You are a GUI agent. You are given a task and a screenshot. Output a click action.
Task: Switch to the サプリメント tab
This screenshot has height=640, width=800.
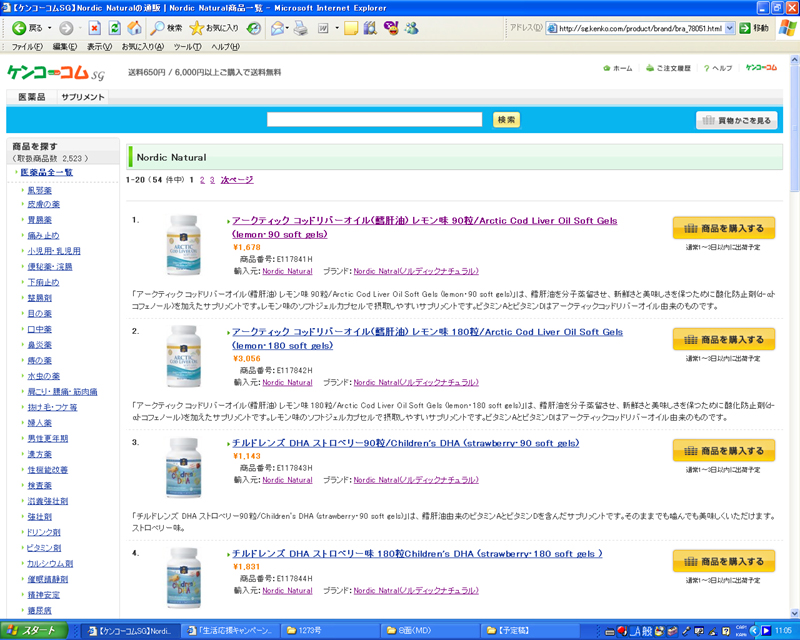point(82,97)
